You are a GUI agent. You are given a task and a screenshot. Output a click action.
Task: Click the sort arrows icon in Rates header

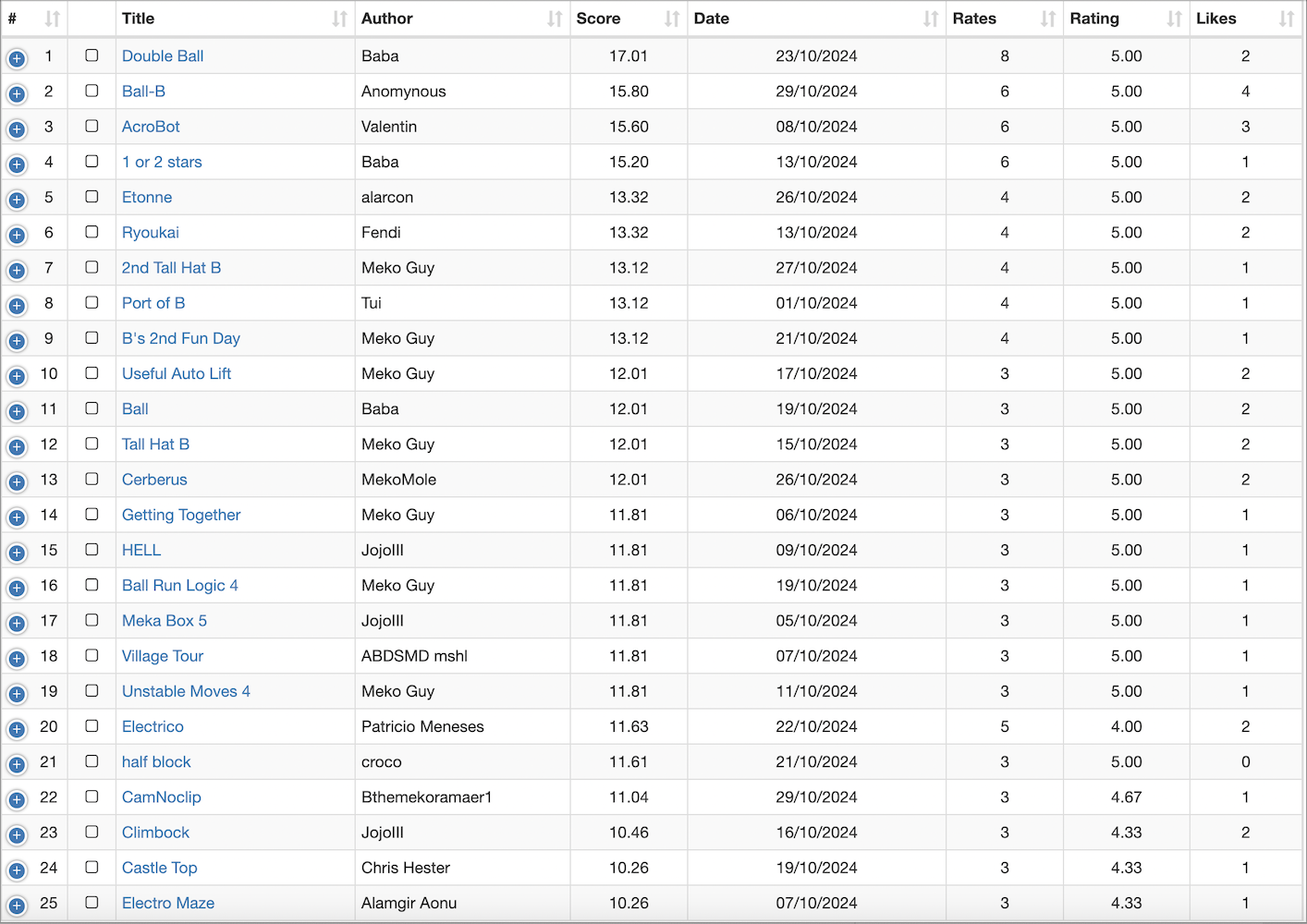(1048, 18)
